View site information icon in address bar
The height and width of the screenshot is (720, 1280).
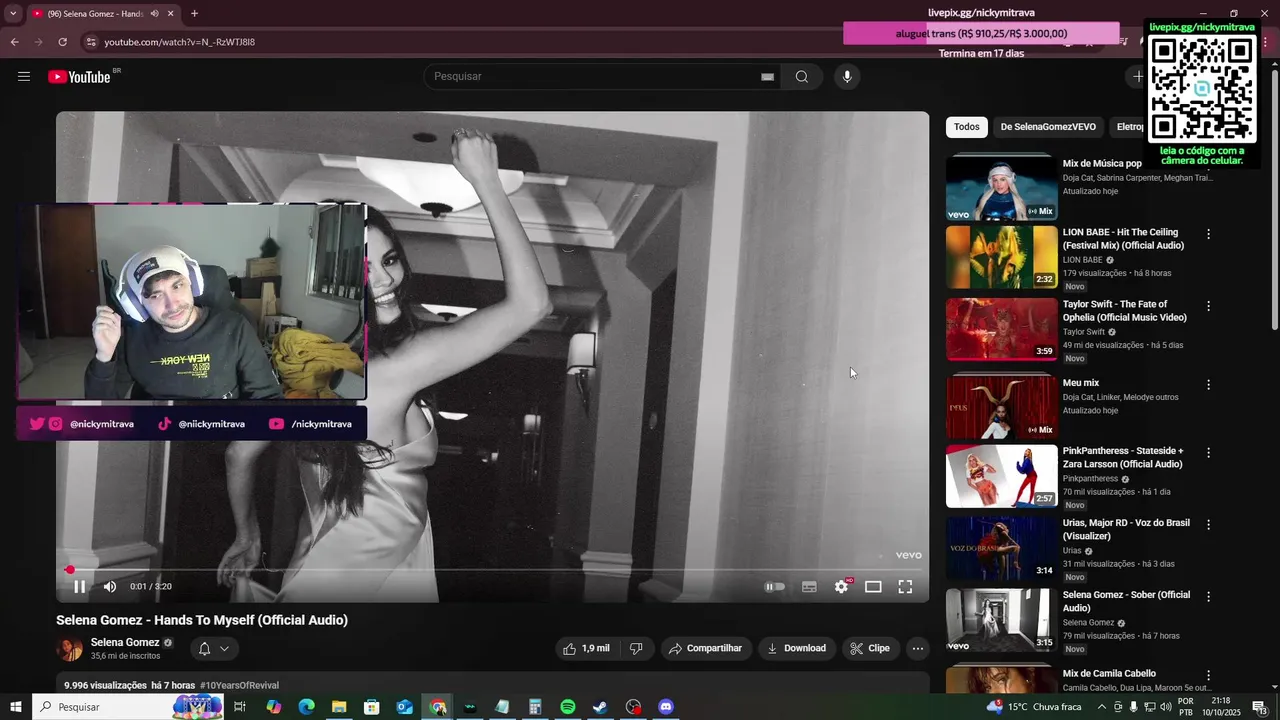click(90, 42)
